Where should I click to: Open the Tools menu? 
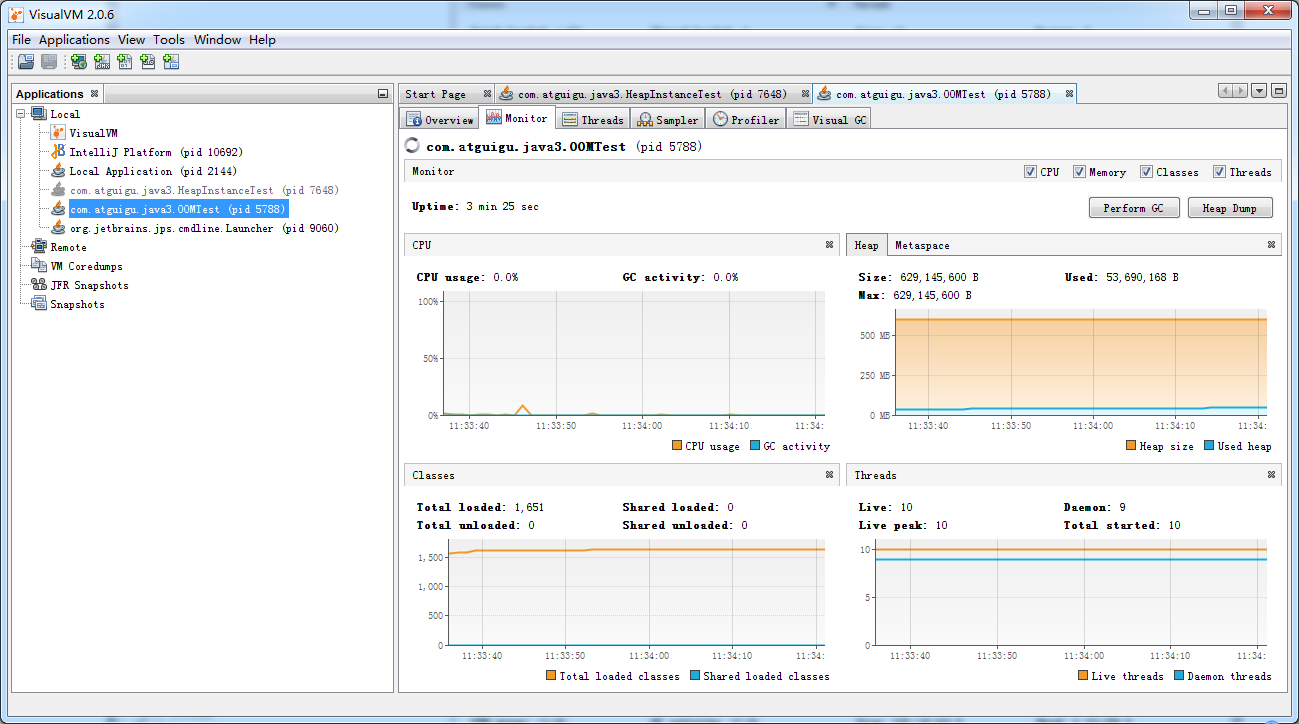click(169, 40)
